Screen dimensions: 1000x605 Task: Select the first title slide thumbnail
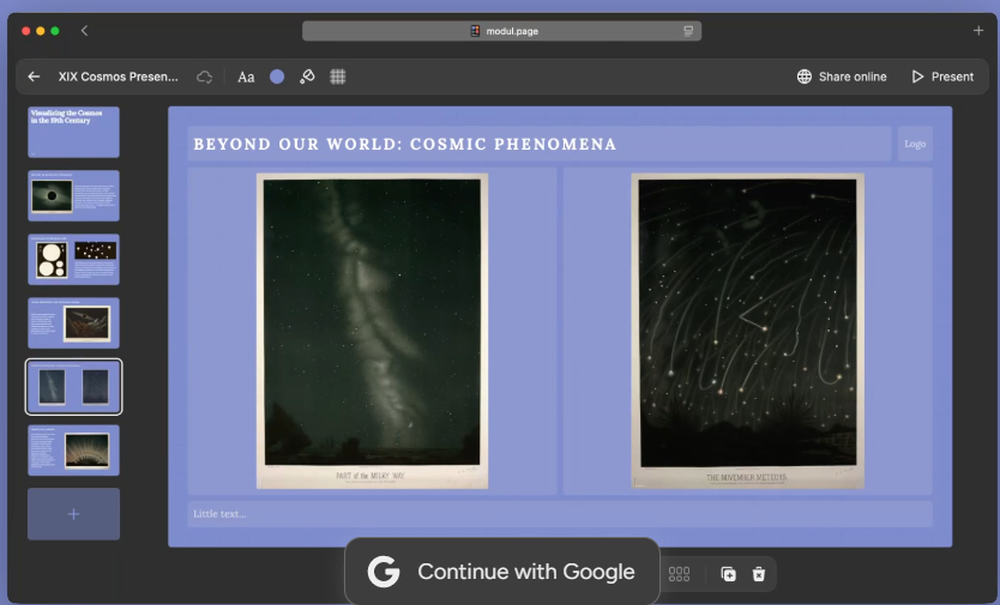click(73, 132)
